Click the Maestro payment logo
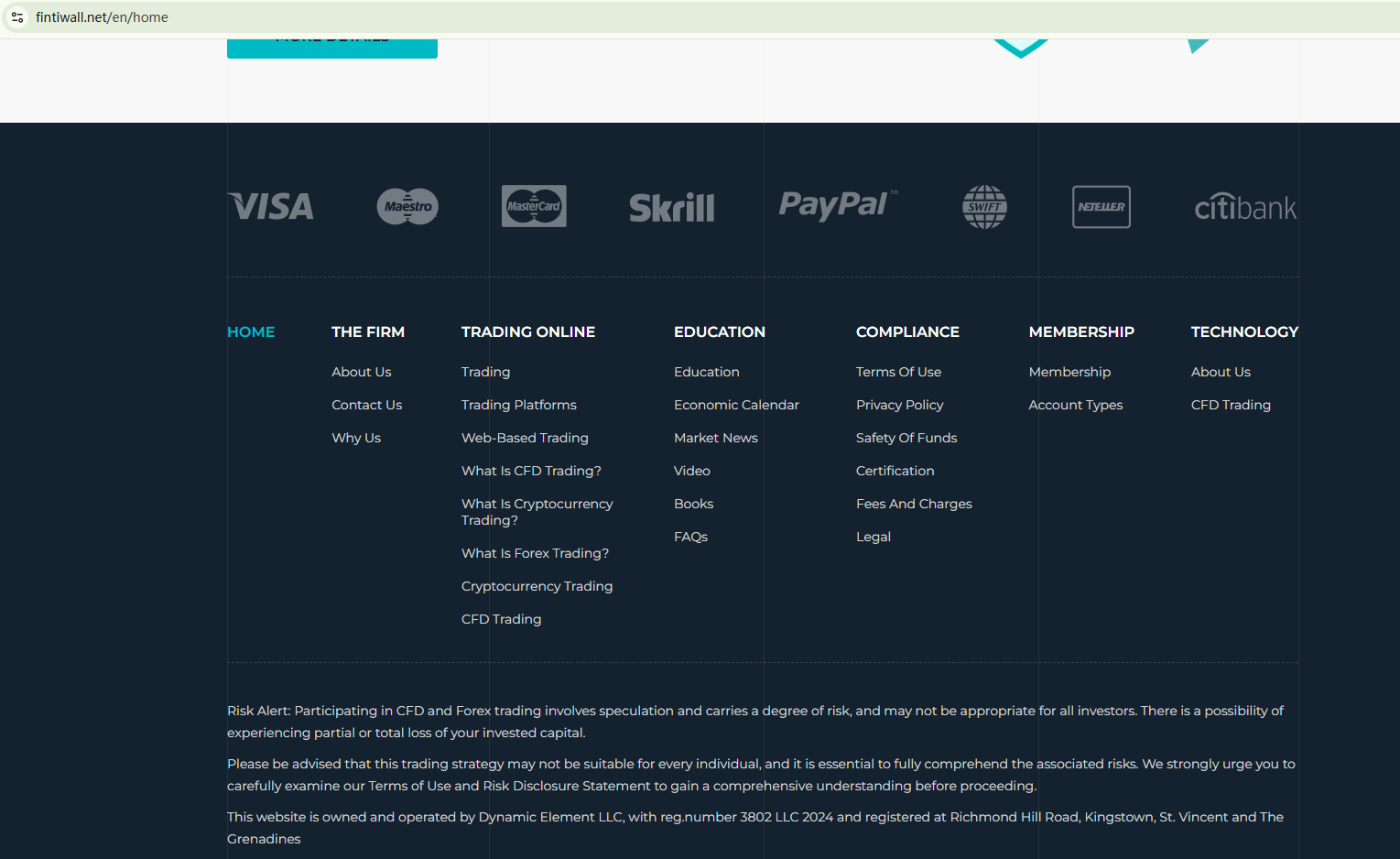Image resolution: width=1400 pixels, height=859 pixels. pyautogui.click(x=407, y=206)
